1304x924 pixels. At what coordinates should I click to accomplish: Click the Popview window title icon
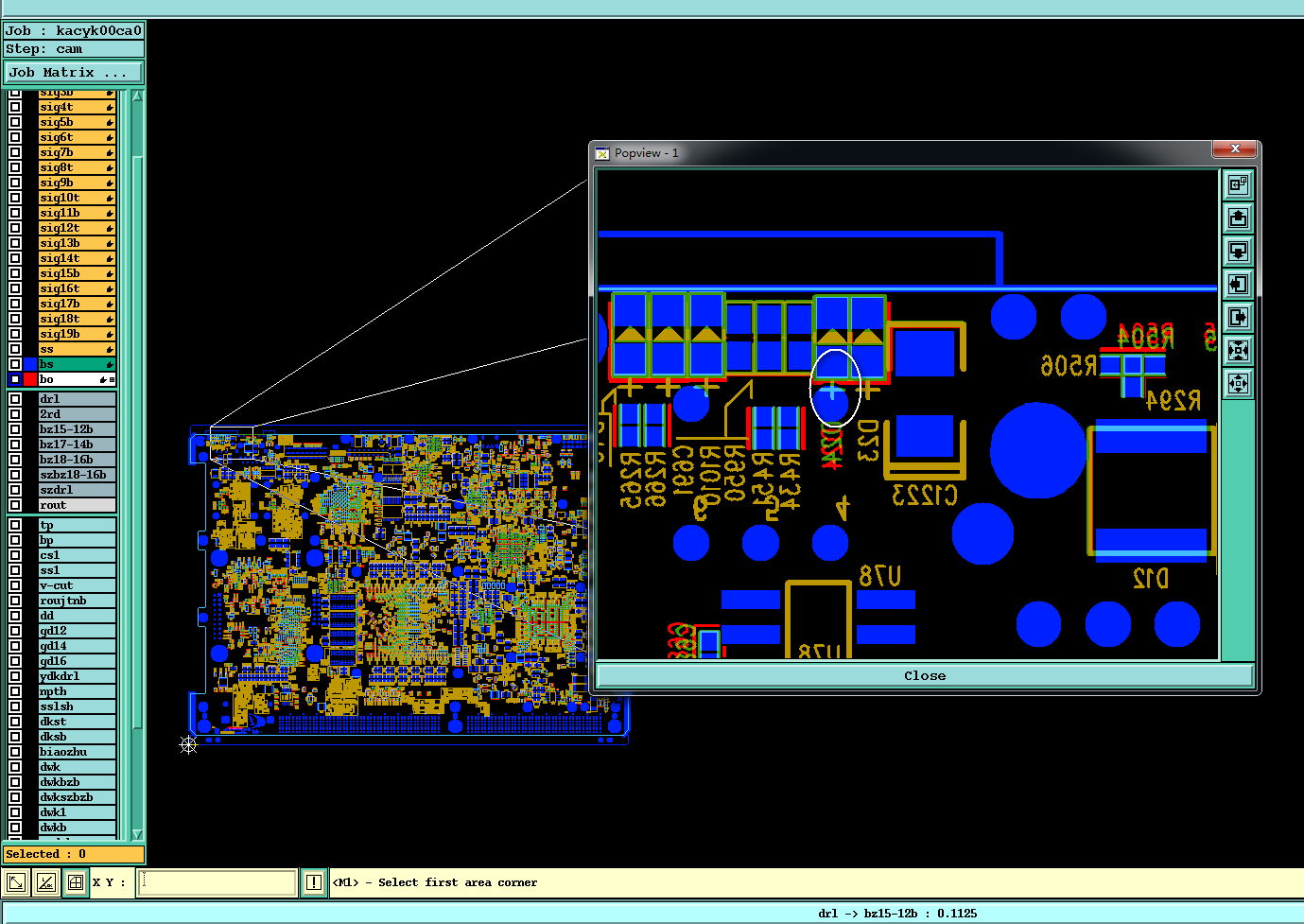coord(602,153)
